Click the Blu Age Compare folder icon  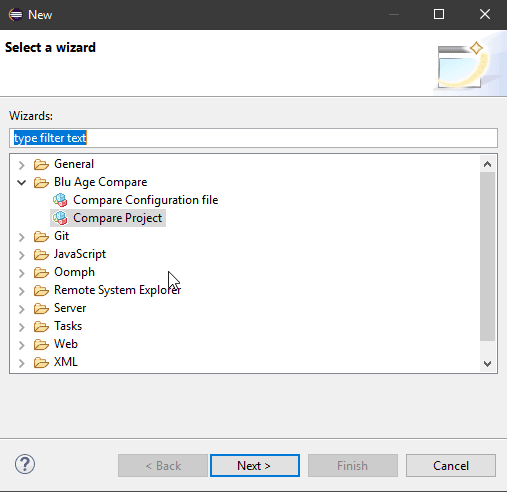41,182
